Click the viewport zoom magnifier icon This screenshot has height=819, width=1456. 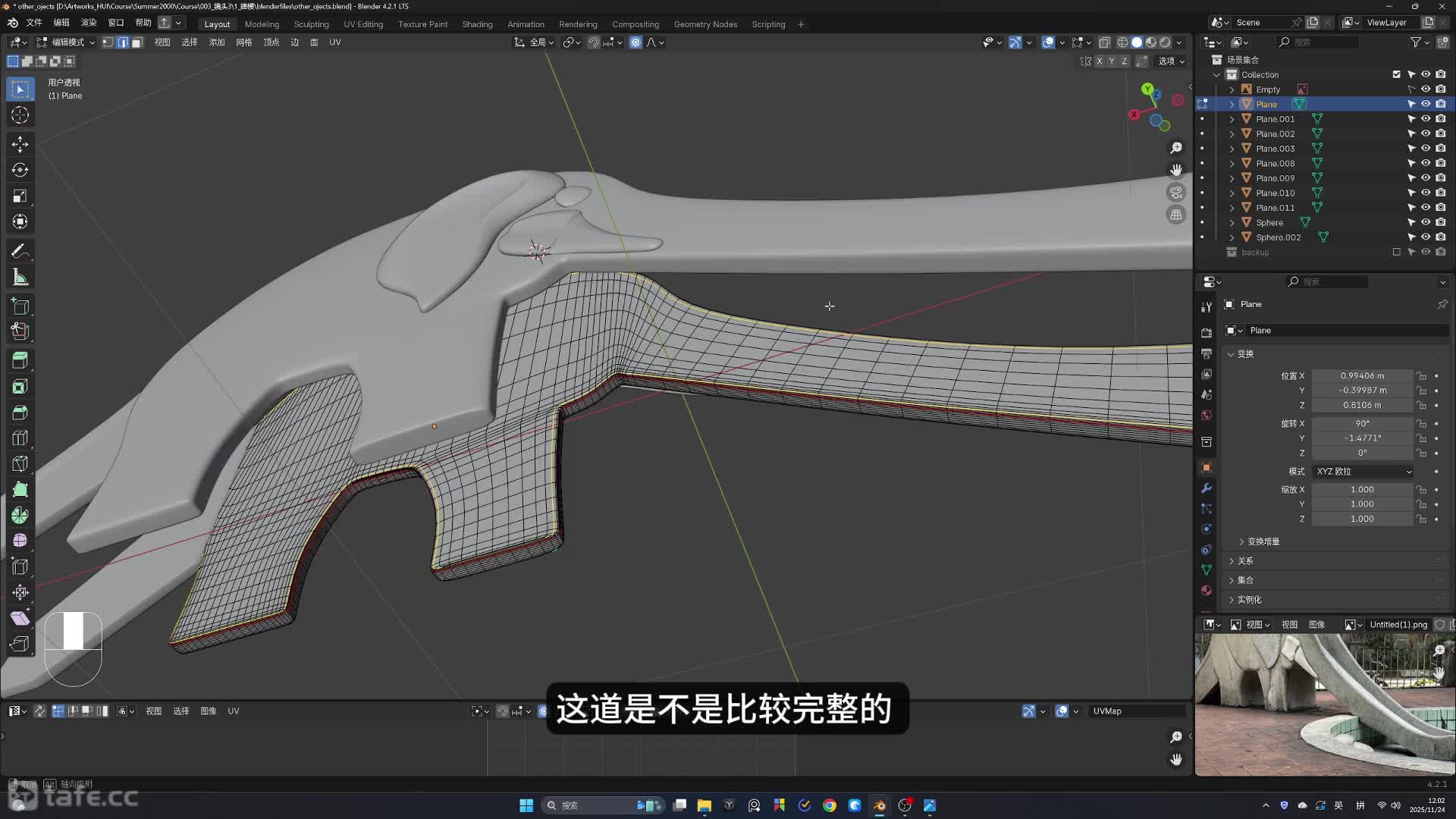pos(1176,148)
